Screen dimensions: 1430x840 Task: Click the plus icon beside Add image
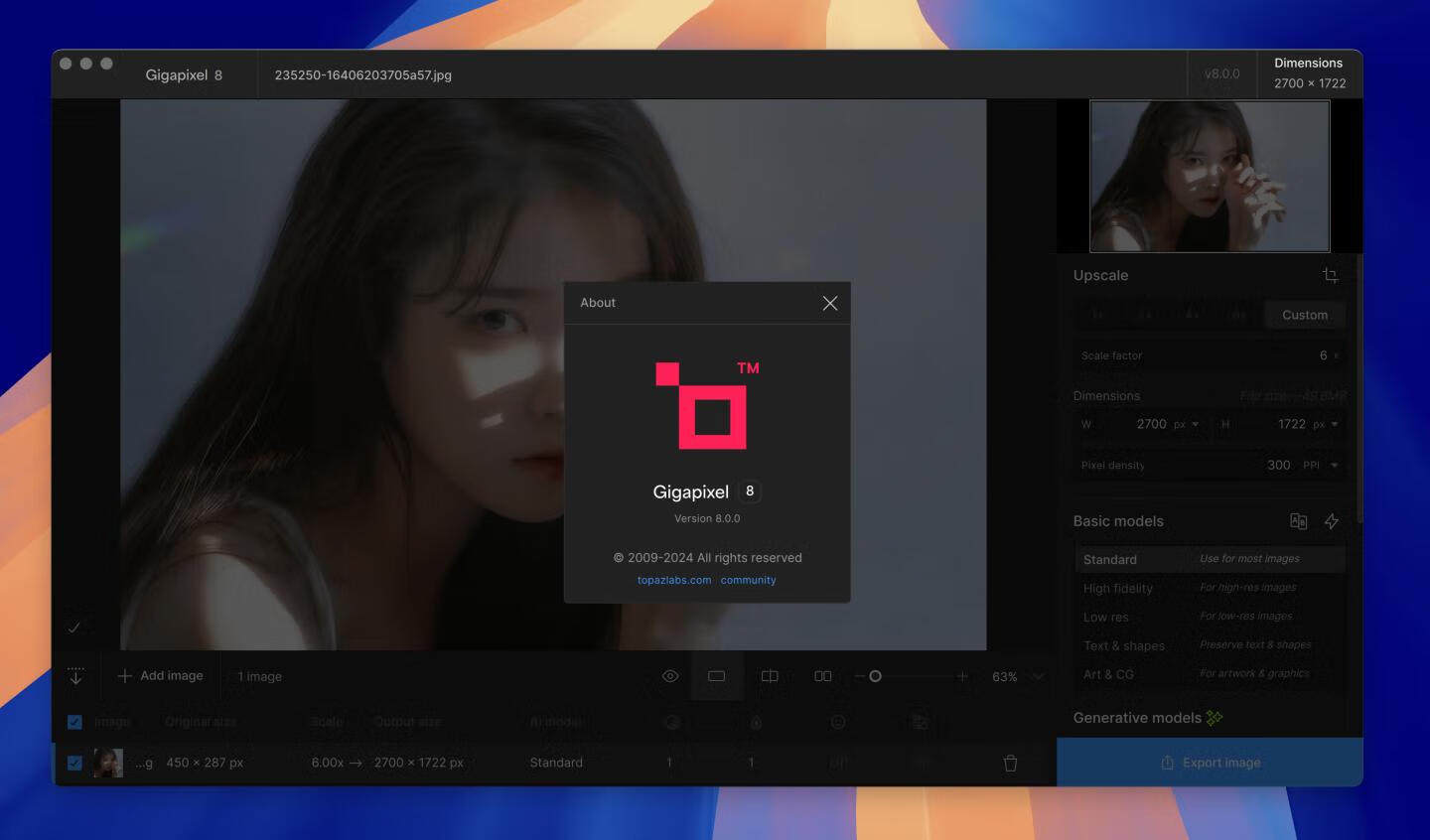pos(124,676)
